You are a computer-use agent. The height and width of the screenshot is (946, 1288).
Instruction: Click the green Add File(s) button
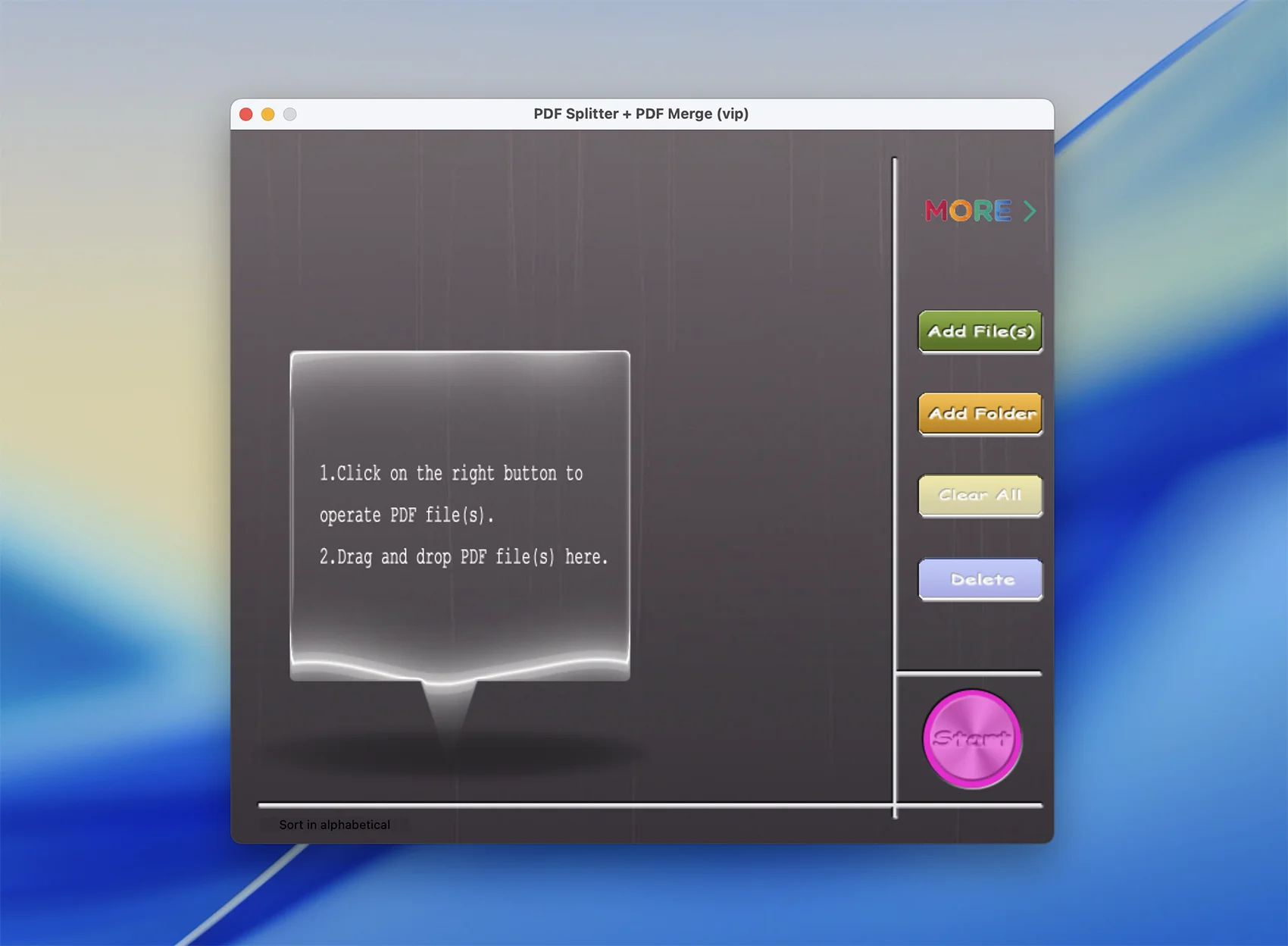point(980,331)
